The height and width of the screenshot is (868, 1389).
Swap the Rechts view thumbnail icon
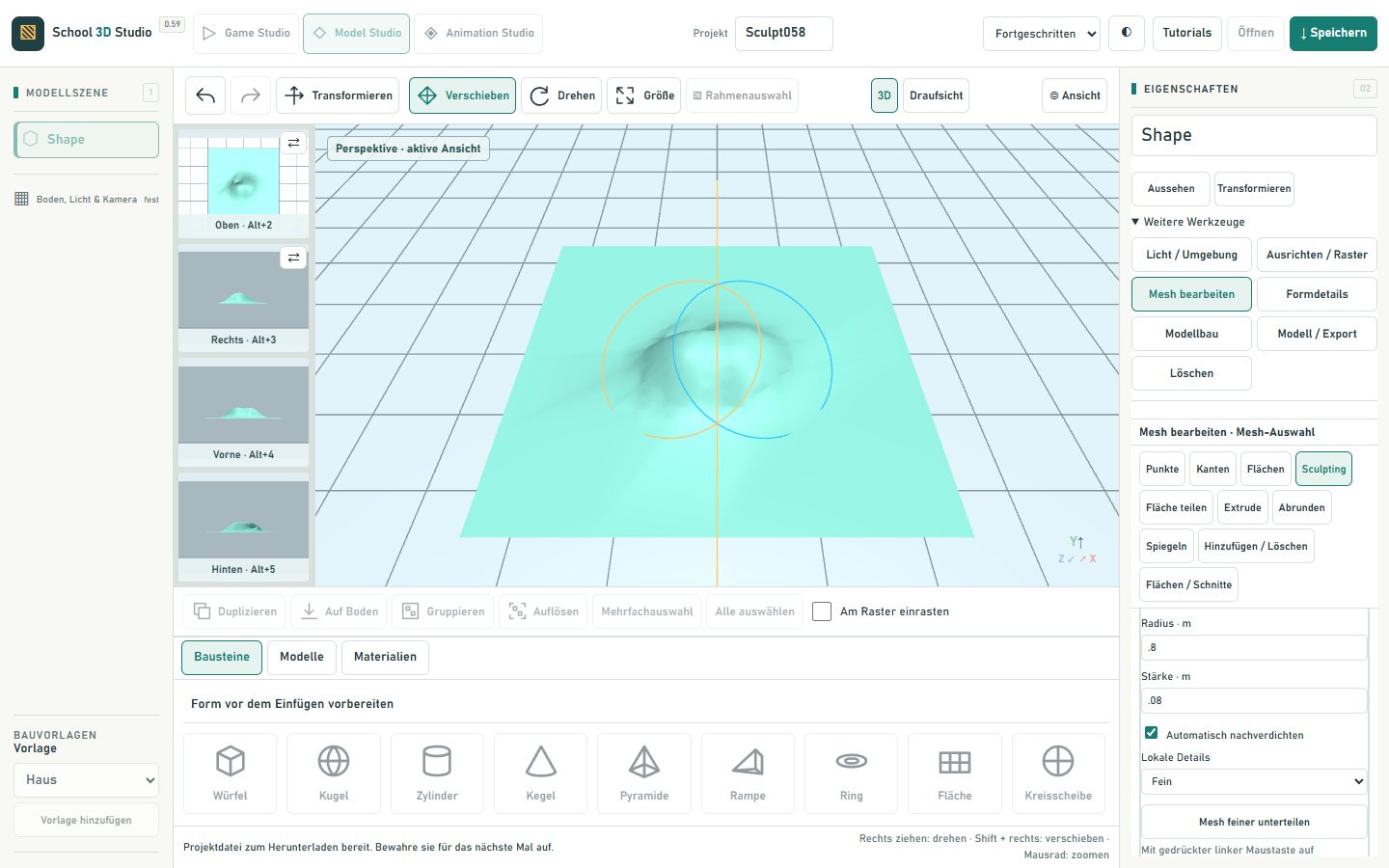coord(293,258)
